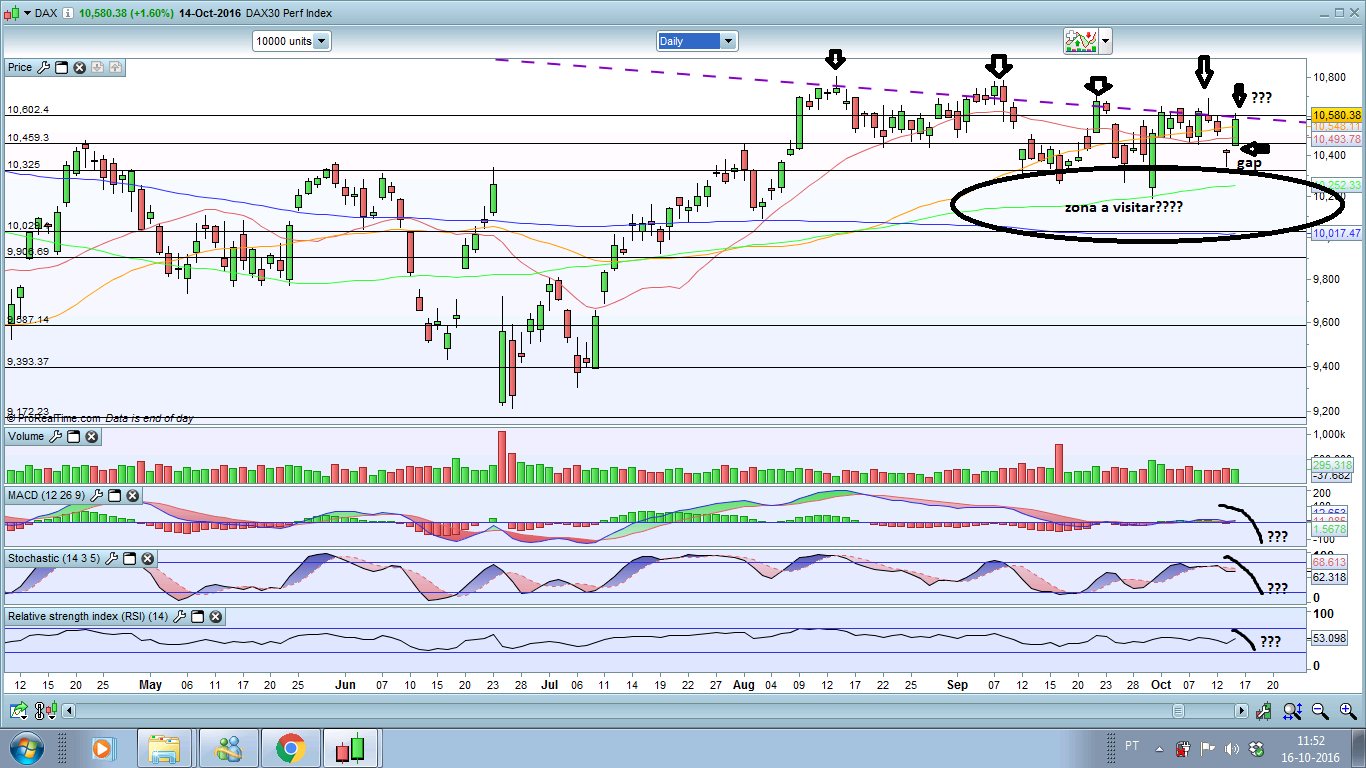
Task: Click the 10,580.38 (+1.60%) price text
Action: tap(128, 13)
